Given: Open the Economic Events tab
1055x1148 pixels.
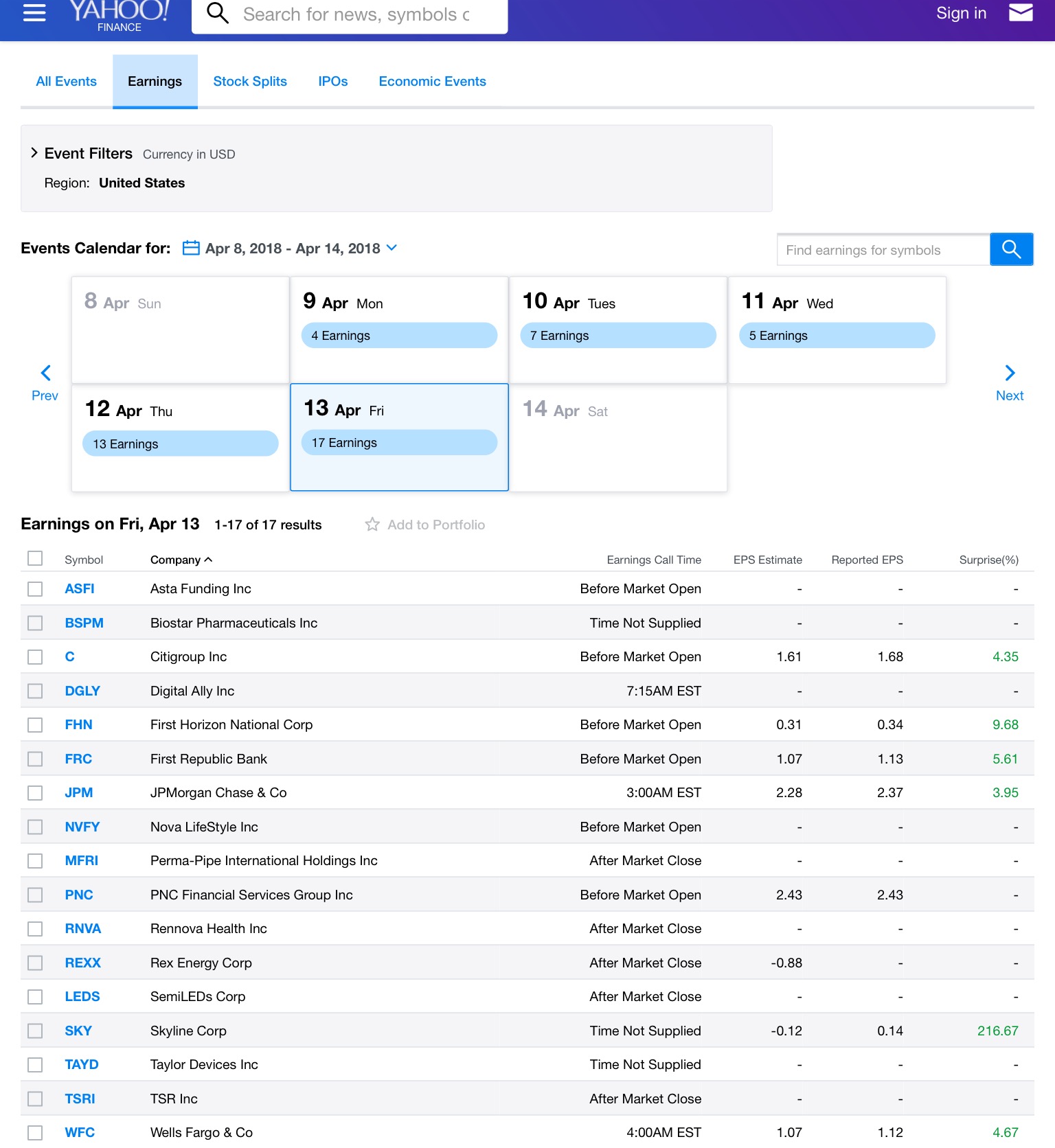Looking at the screenshot, I should click(433, 81).
